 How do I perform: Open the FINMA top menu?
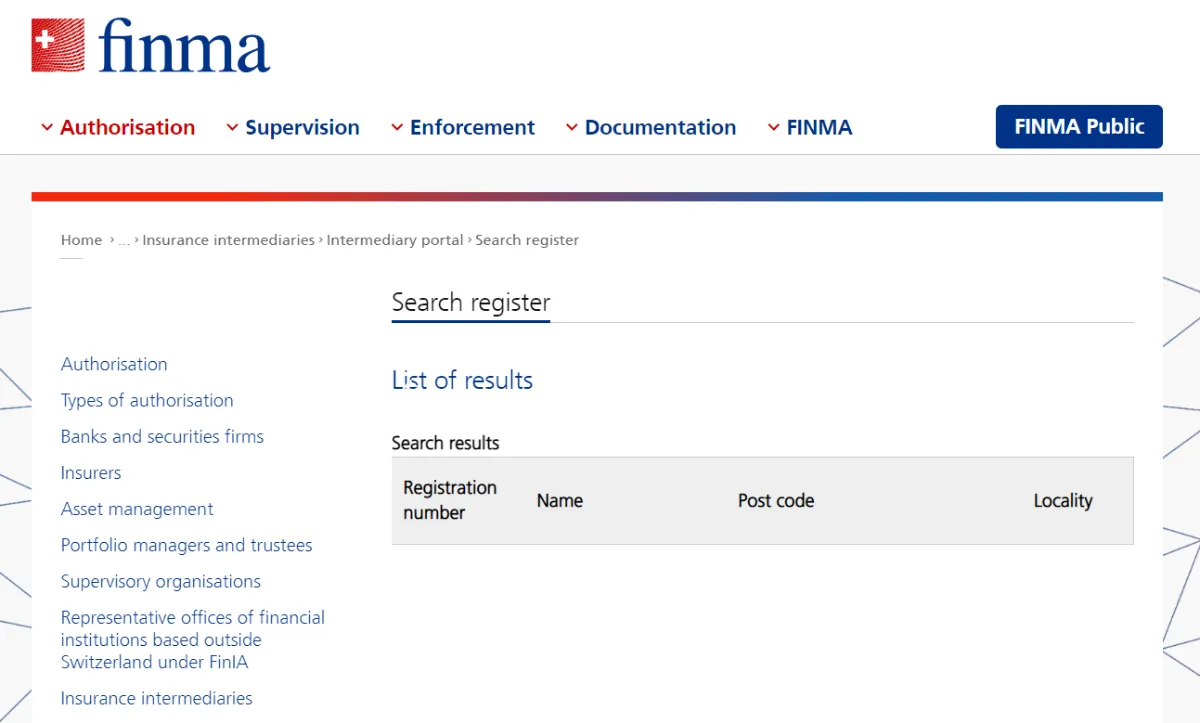coord(819,128)
